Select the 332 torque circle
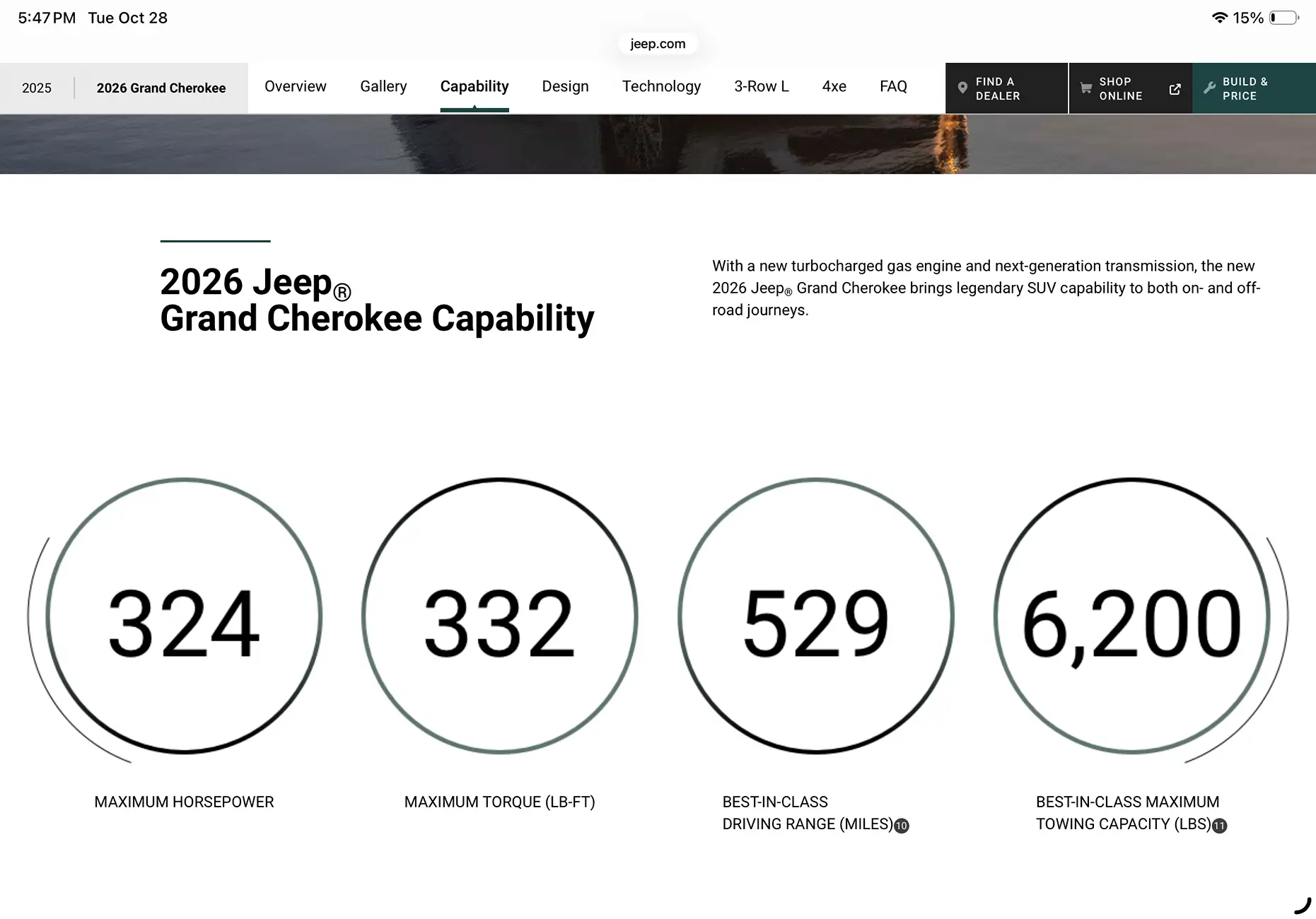This screenshot has width=1316, height=919. pyautogui.click(x=500, y=616)
